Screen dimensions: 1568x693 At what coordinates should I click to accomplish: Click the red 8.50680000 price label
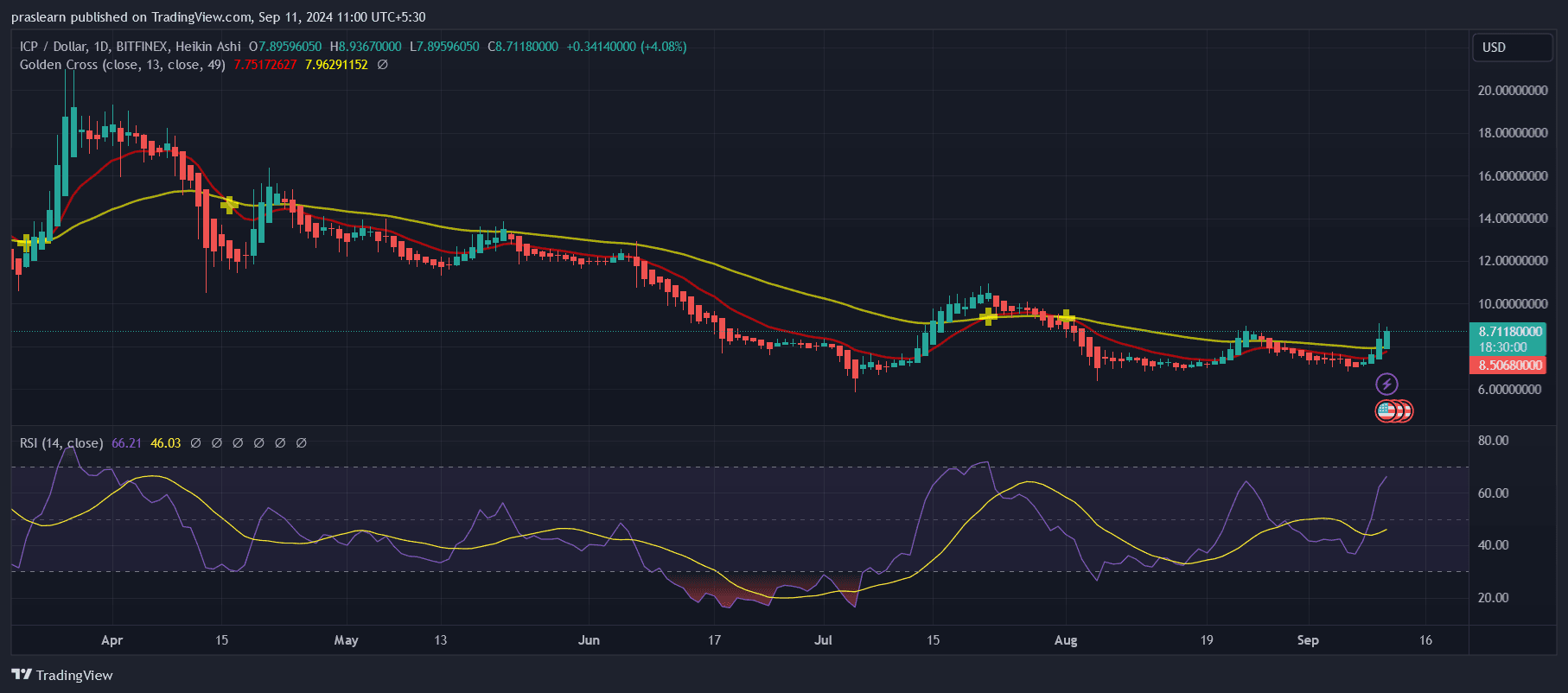coord(1509,366)
